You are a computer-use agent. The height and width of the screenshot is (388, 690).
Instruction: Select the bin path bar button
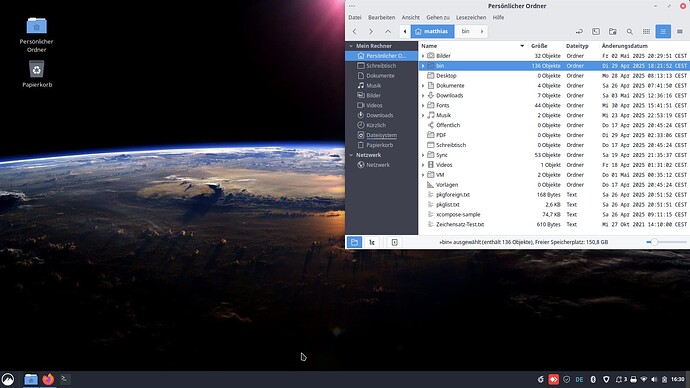(466, 31)
